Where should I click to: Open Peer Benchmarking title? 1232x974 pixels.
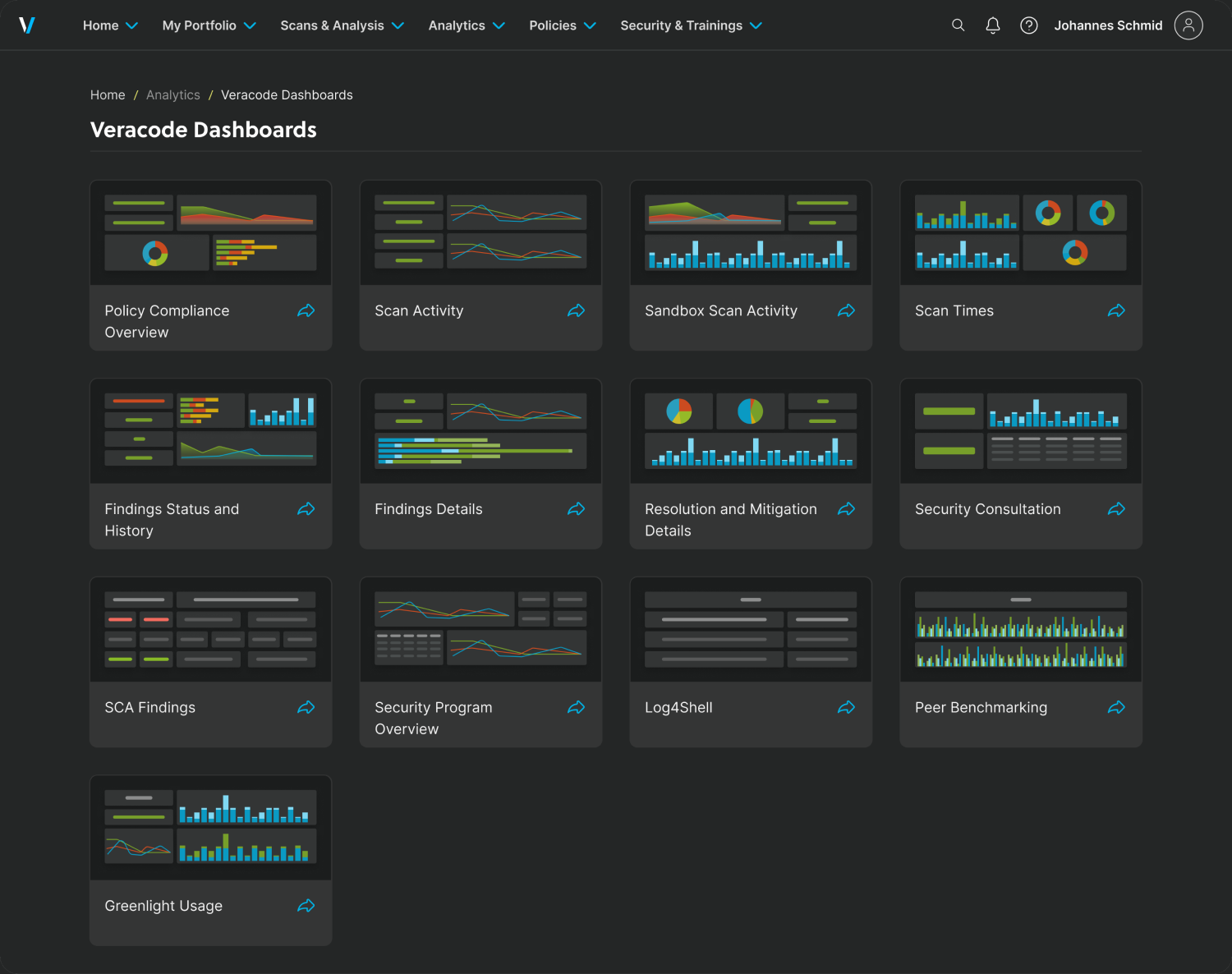(981, 707)
